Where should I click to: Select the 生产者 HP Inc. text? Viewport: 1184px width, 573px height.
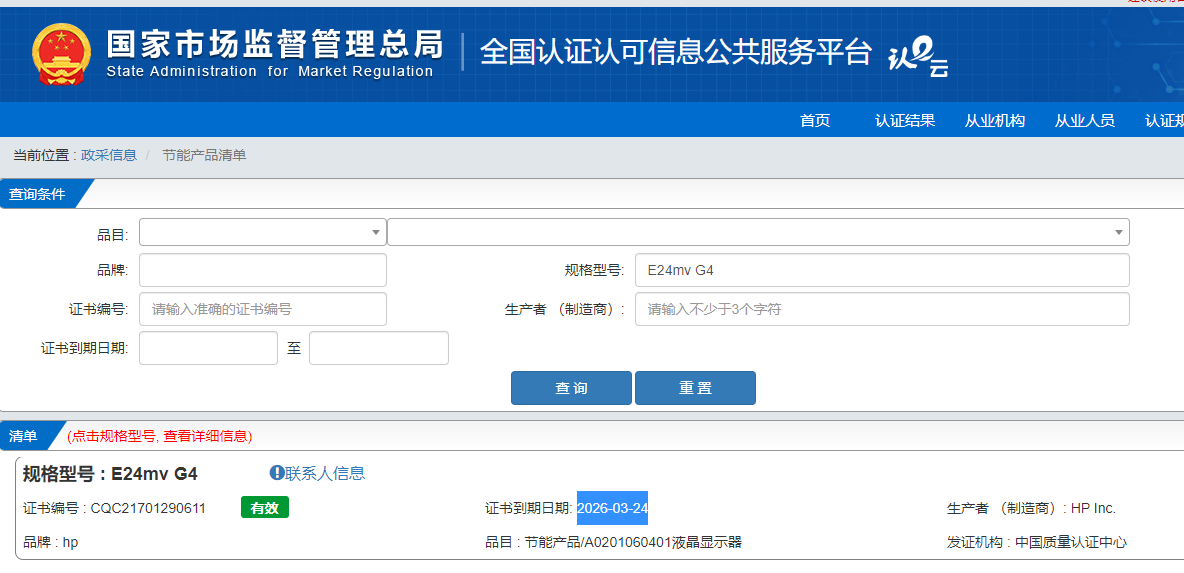coord(1031,509)
